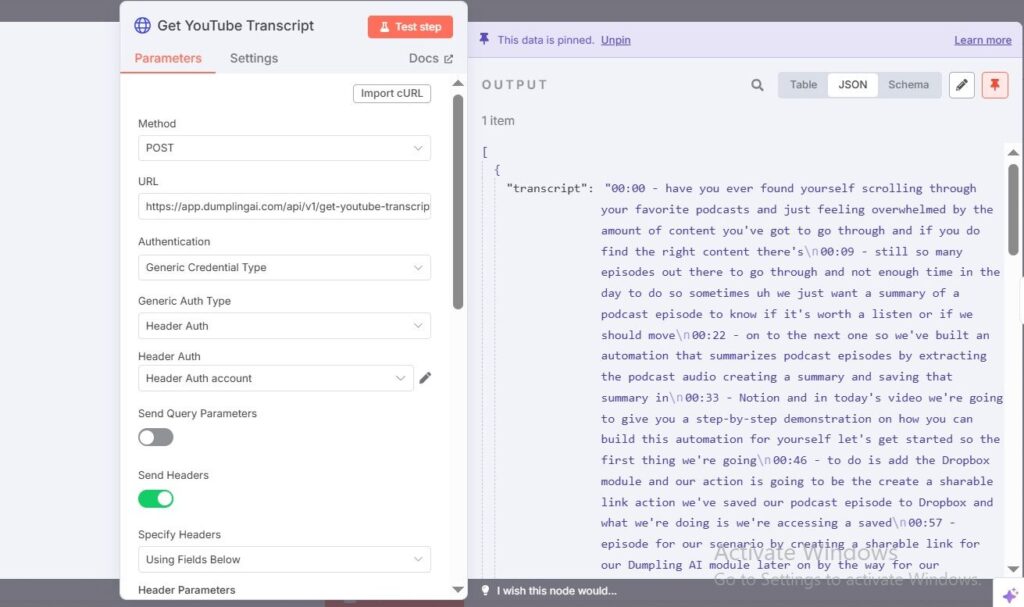
Task: Click the output panel scroll-down arrow
Action: [1013, 569]
